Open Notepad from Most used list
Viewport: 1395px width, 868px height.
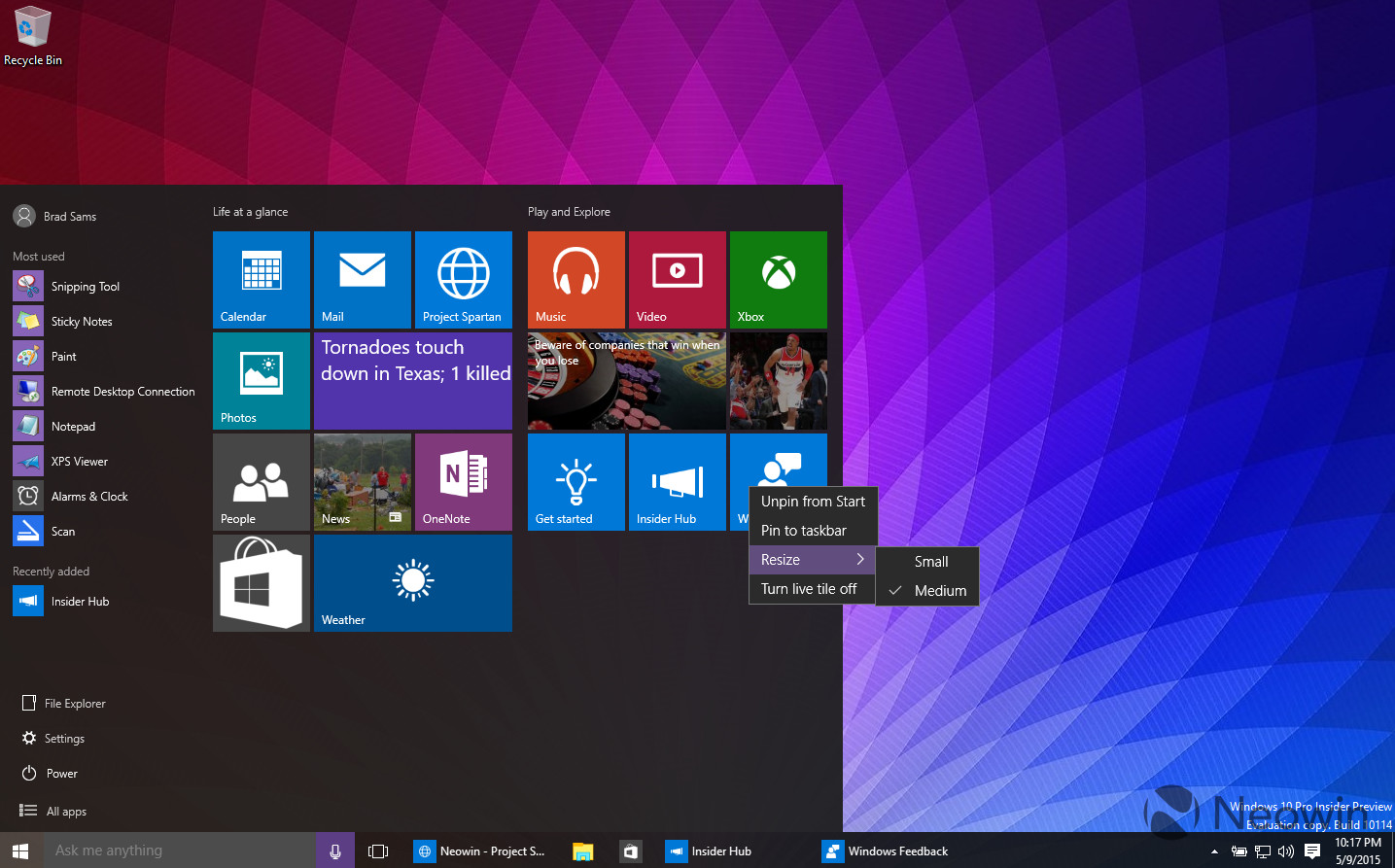105,427
